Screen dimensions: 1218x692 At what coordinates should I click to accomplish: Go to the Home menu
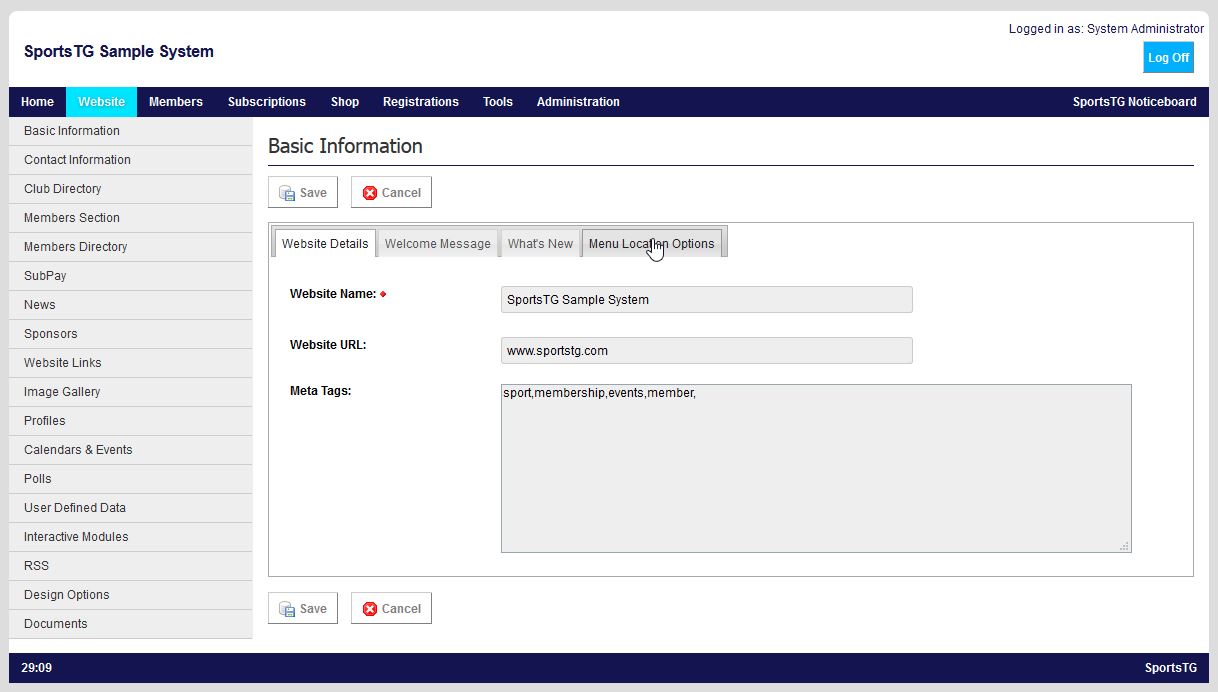[x=38, y=102]
